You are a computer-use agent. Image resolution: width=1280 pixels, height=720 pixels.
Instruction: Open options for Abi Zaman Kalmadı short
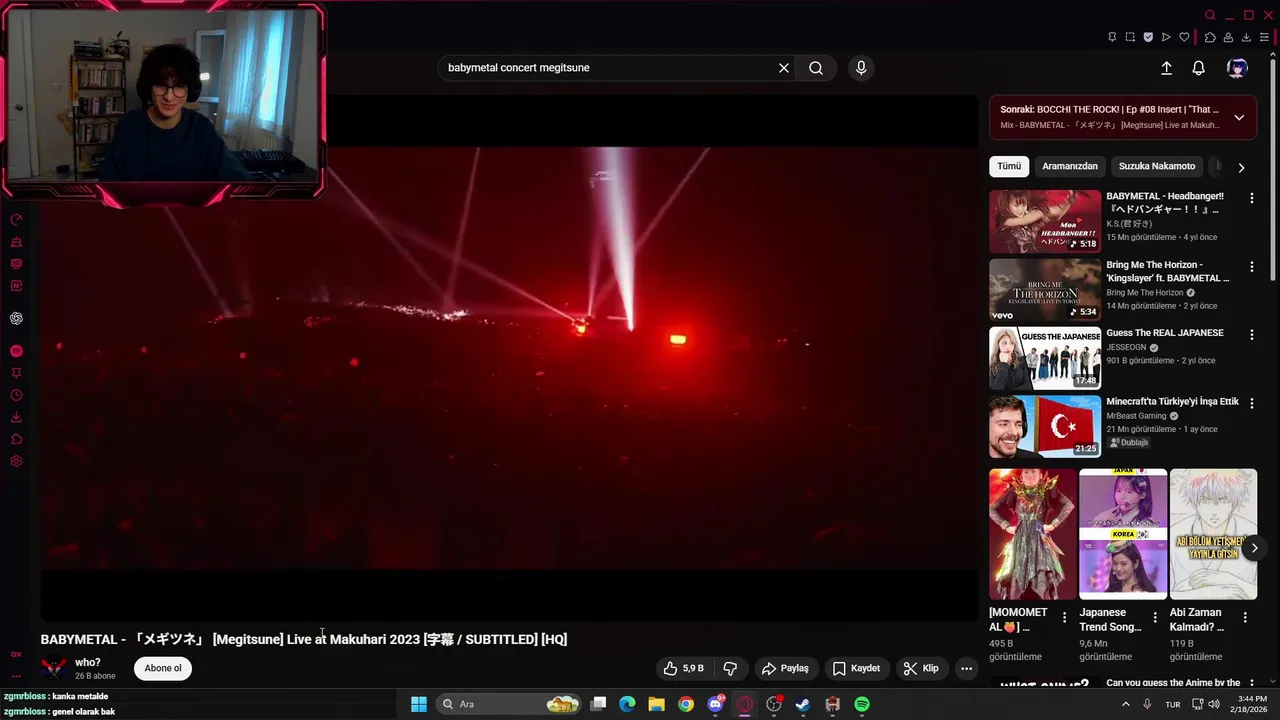(x=1245, y=618)
